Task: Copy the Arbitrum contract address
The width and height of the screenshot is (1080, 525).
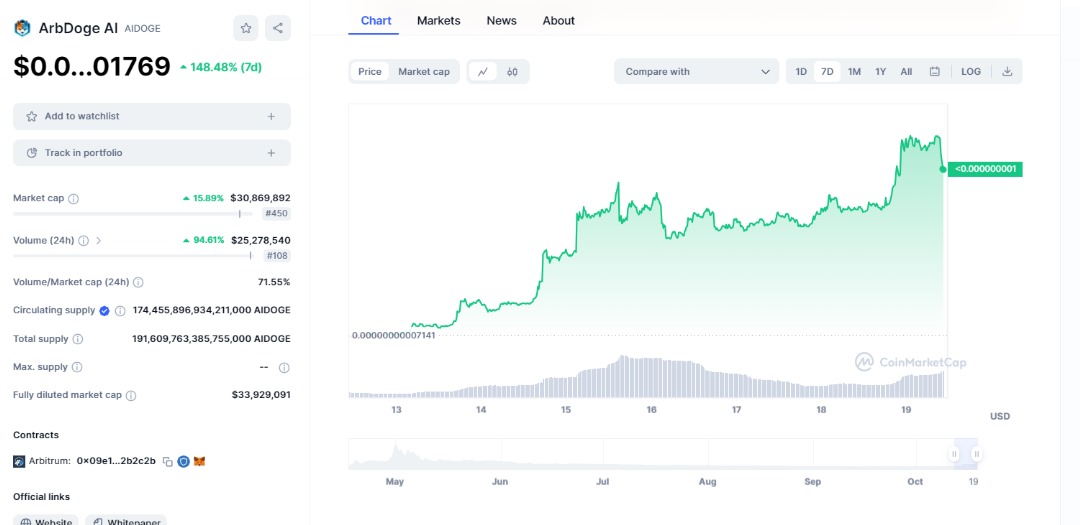Action: (167, 462)
